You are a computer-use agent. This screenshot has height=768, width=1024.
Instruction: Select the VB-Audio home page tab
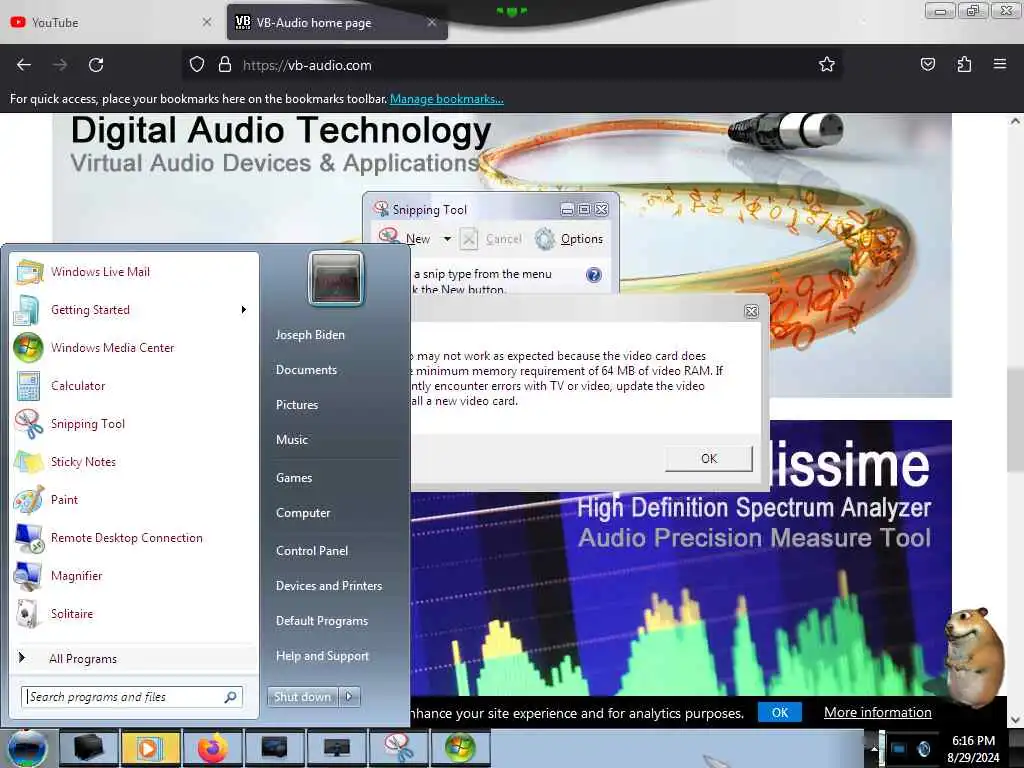tap(337, 22)
